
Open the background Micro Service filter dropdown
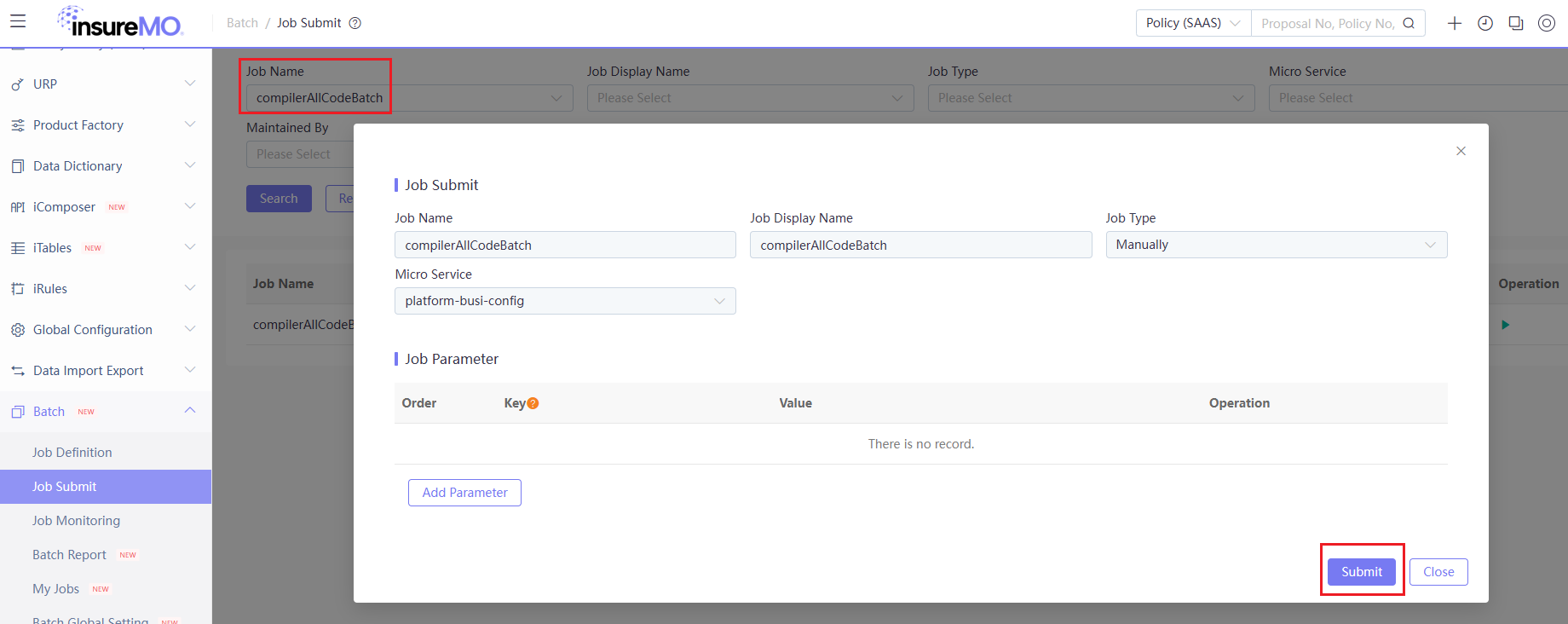pos(1418,98)
